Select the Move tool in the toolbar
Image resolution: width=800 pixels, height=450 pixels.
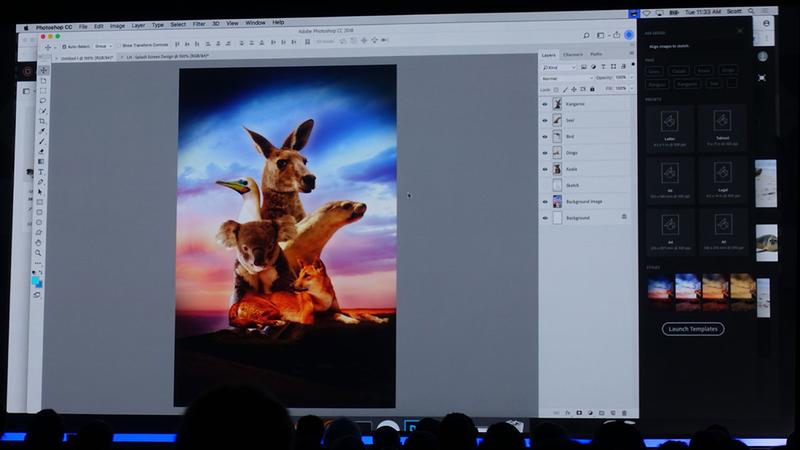click(x=42, y=70)
